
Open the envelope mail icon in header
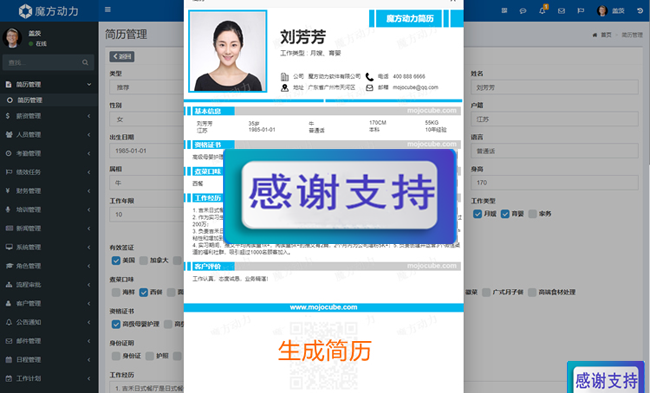(561, 11)
